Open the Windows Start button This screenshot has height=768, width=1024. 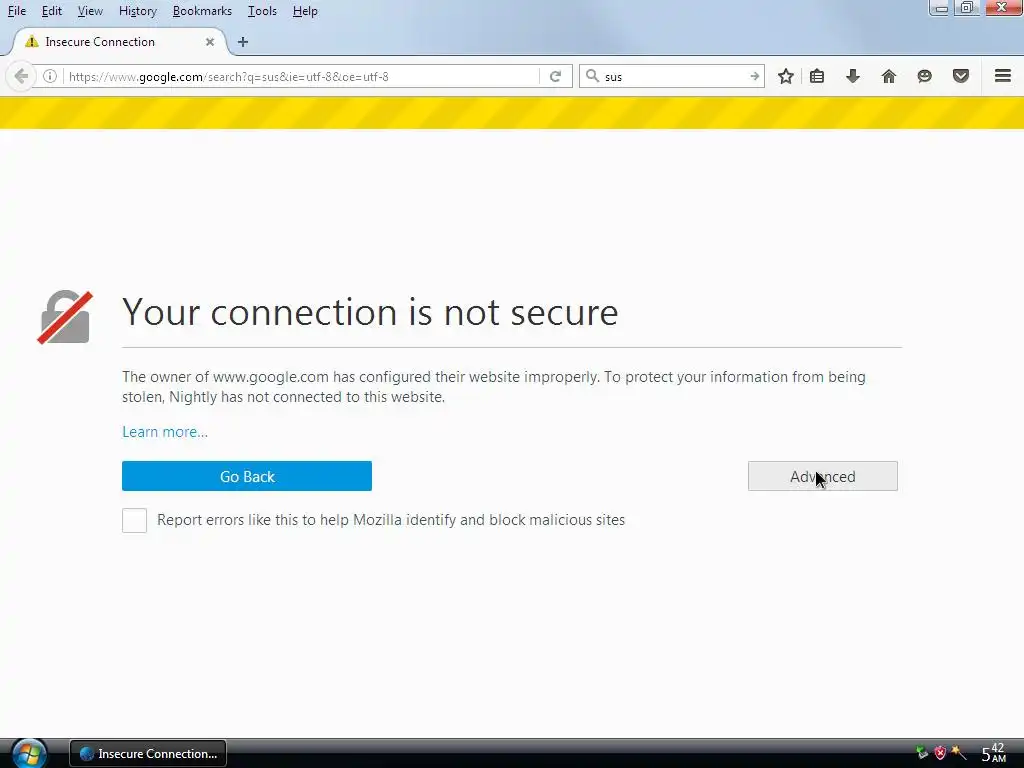[29, 754]
